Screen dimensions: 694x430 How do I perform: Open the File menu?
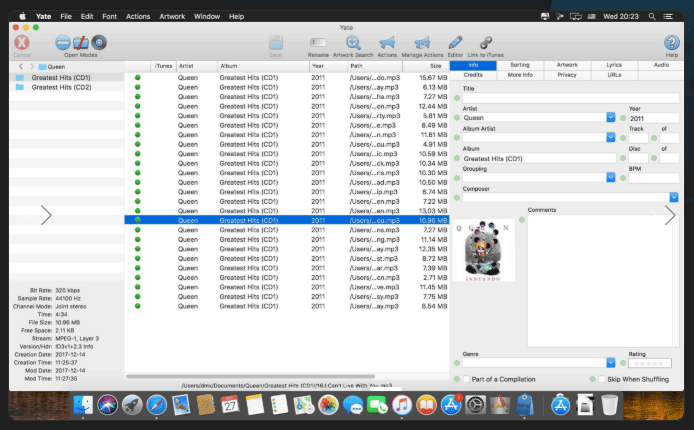(66, 16)
